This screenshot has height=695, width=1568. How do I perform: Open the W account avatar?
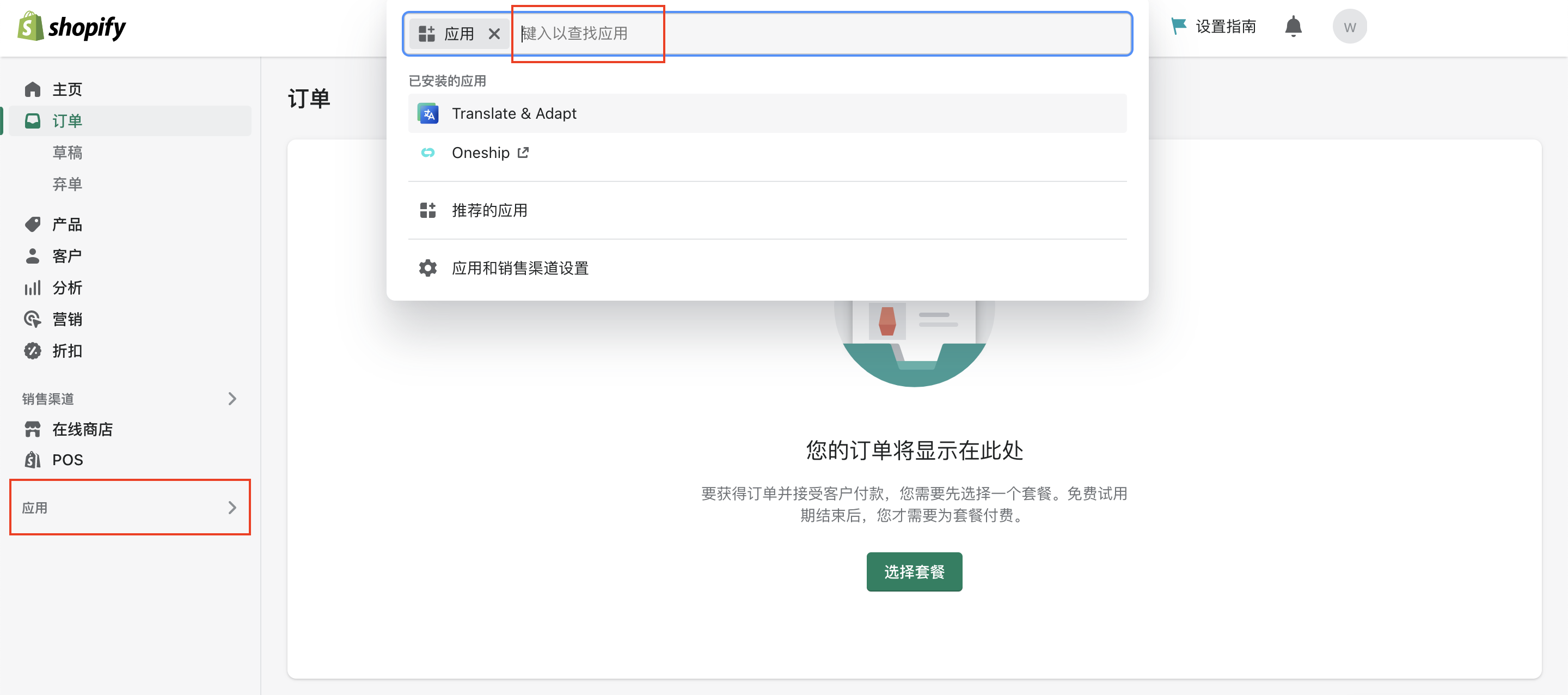(x=1350, y=27)
